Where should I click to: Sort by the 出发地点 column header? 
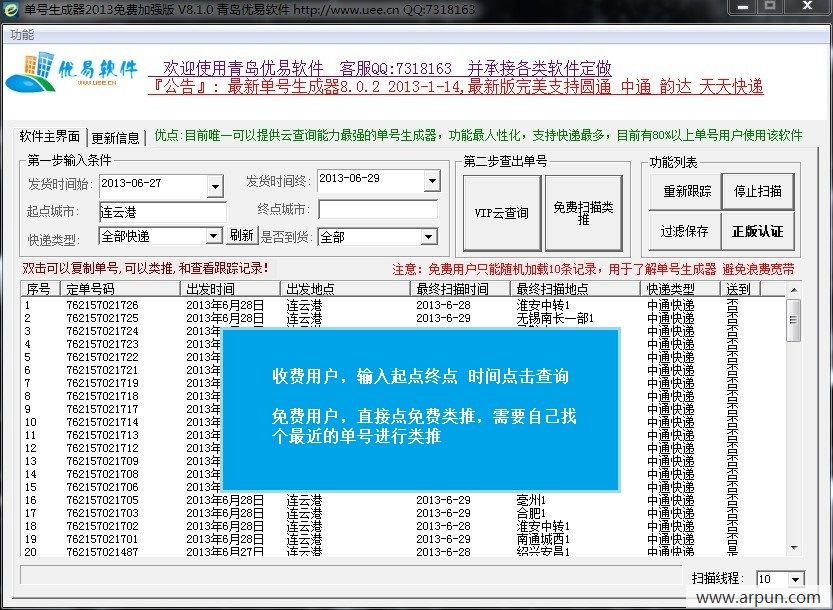[x=345, y=289]
